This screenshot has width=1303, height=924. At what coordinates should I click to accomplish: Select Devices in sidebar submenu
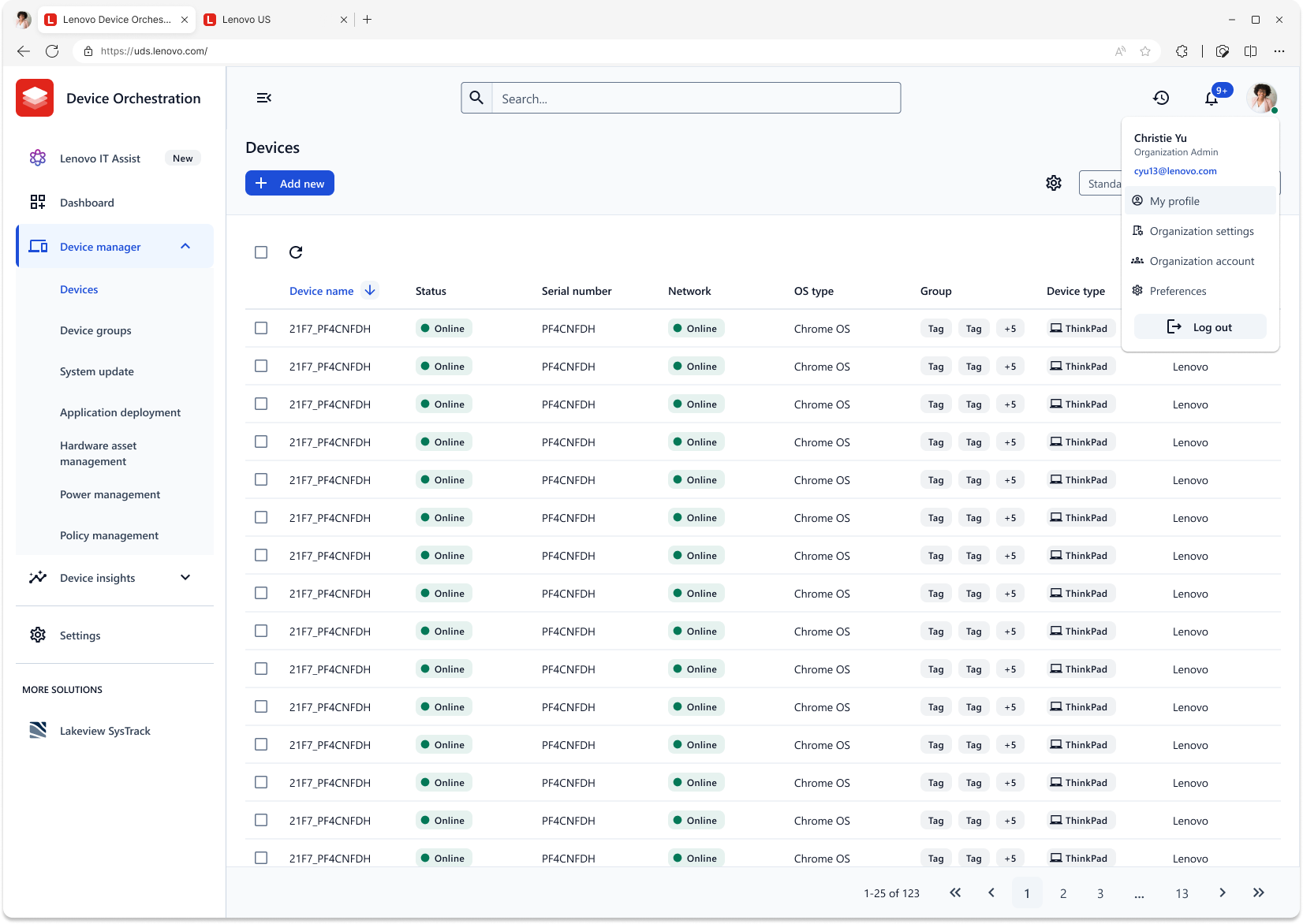[79, 289]
